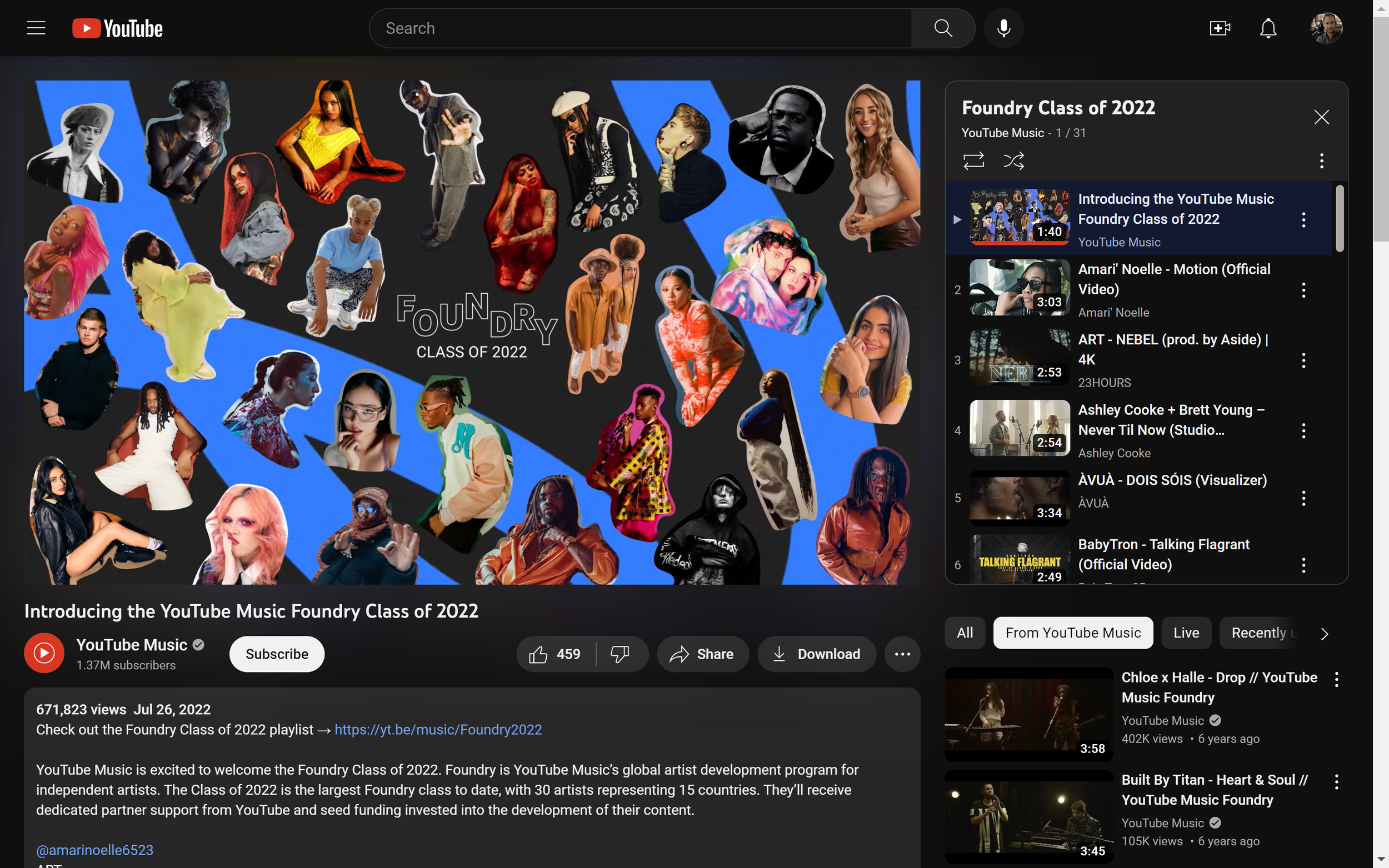Open options for Introducing the YouTube Music Foundry item

click(1303, 219)
